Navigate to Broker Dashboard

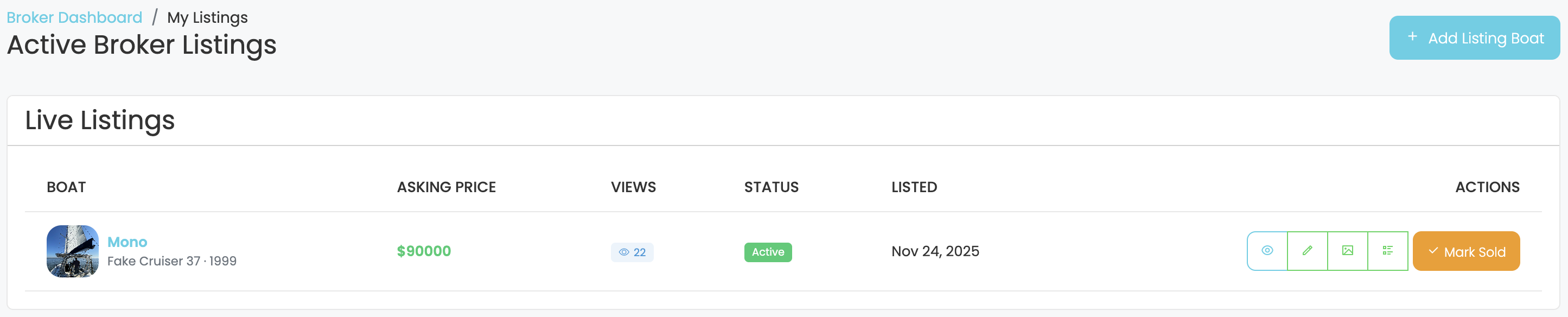click(74, 17)
